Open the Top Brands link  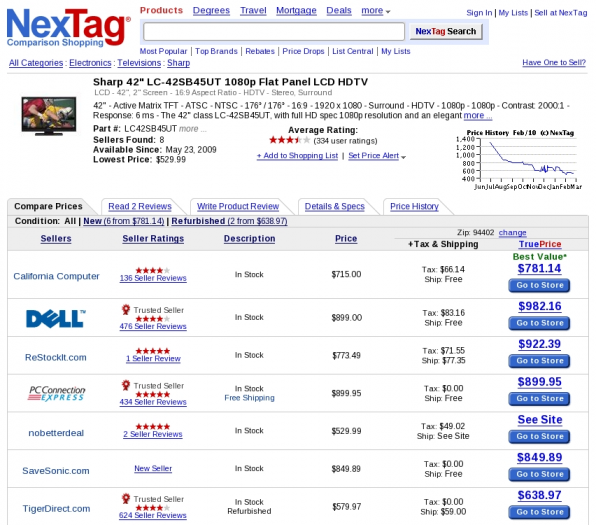coord(216,51)
